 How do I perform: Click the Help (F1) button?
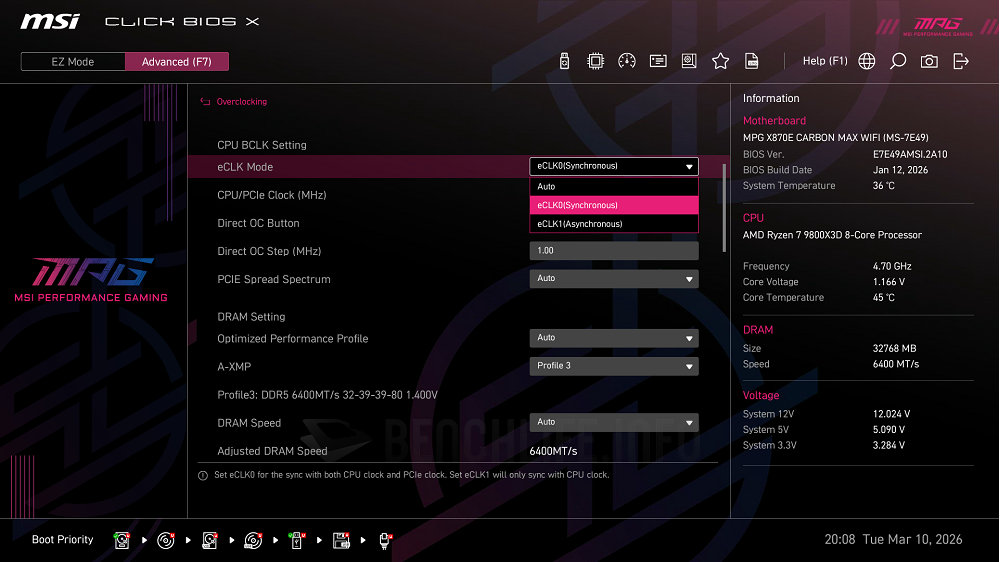[x=824, y=61]
